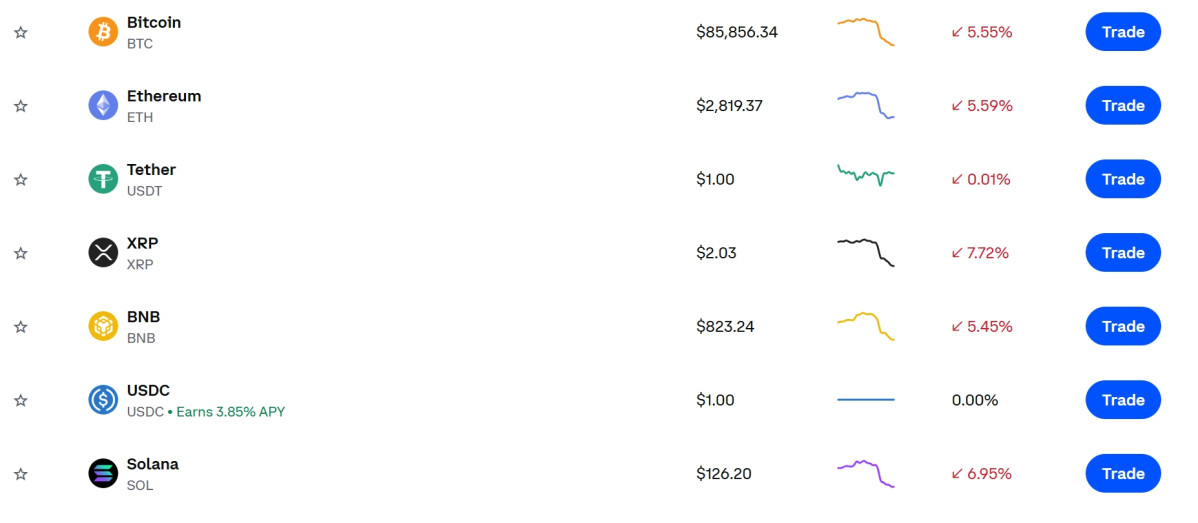Image resolution: width=1198 pixels, height=523 pixels.
Task: Click the Tether green logo icon
Action: 103,179
